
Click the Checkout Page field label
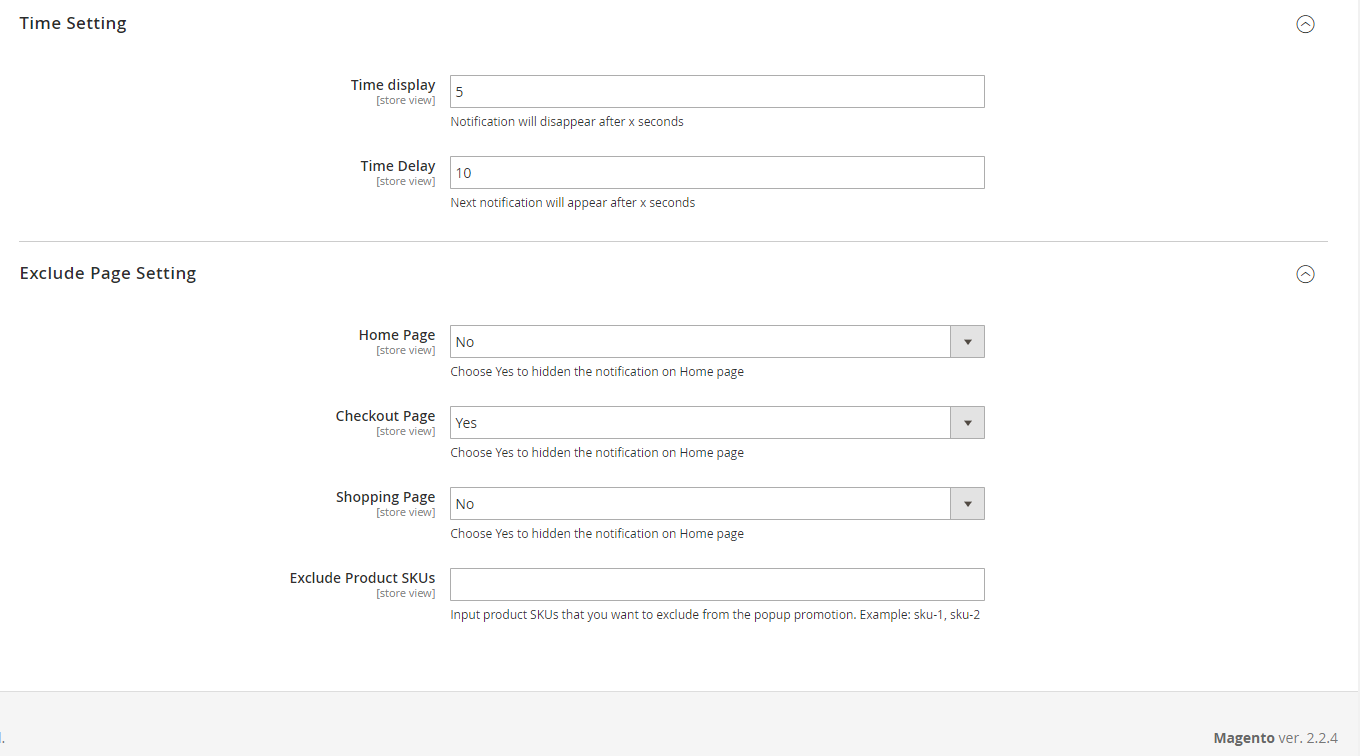coord(385,416)
